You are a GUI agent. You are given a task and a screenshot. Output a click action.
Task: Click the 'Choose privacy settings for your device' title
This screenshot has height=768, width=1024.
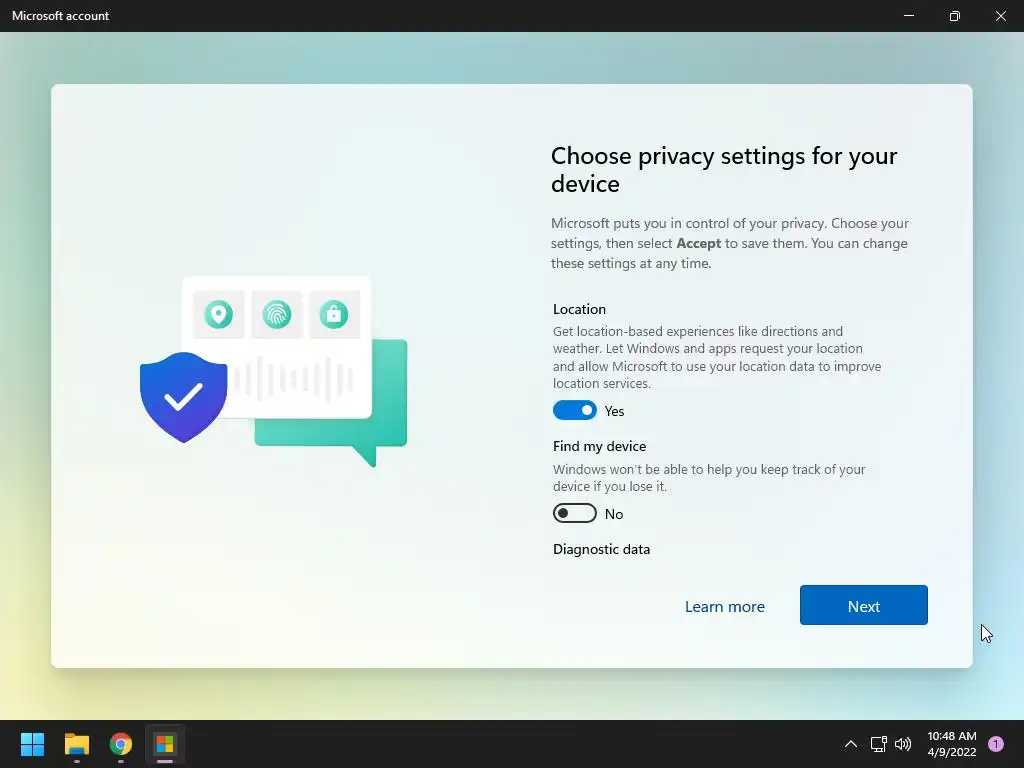point(724,170)
